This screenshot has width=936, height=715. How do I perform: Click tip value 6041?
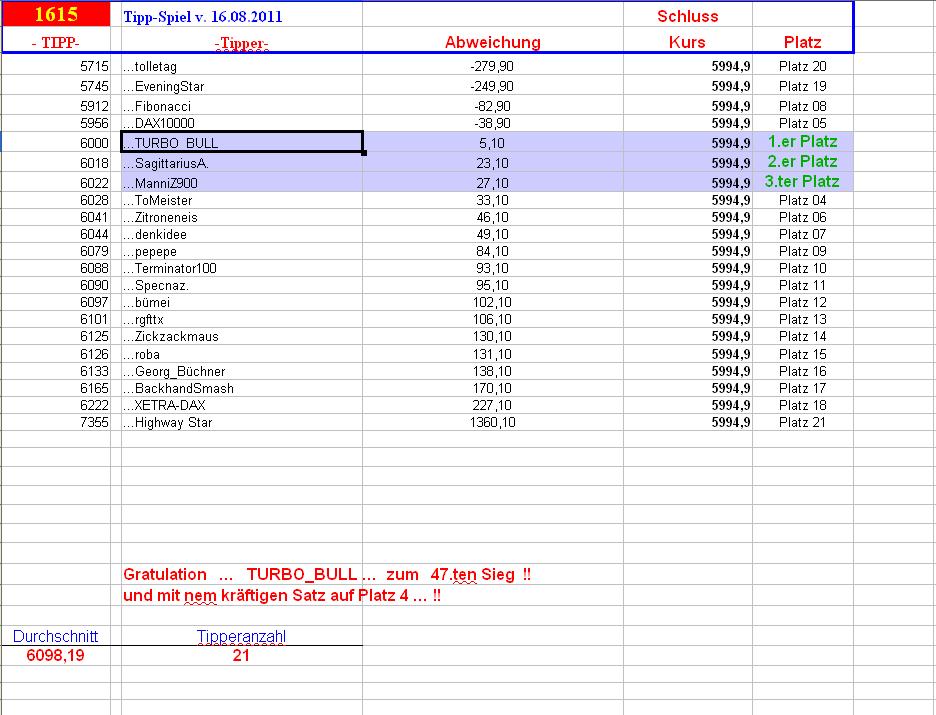coord(94,218)
